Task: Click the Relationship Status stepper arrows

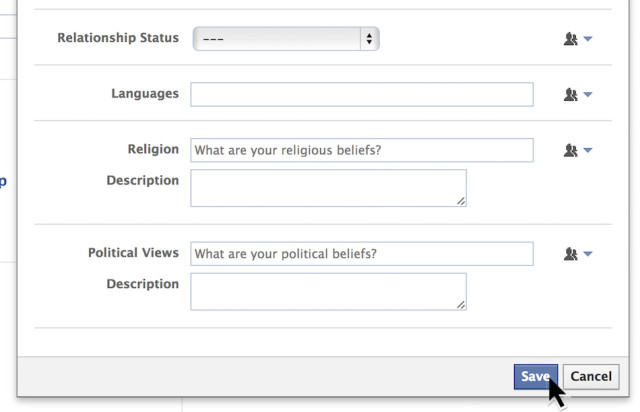Action: (369, 39)
